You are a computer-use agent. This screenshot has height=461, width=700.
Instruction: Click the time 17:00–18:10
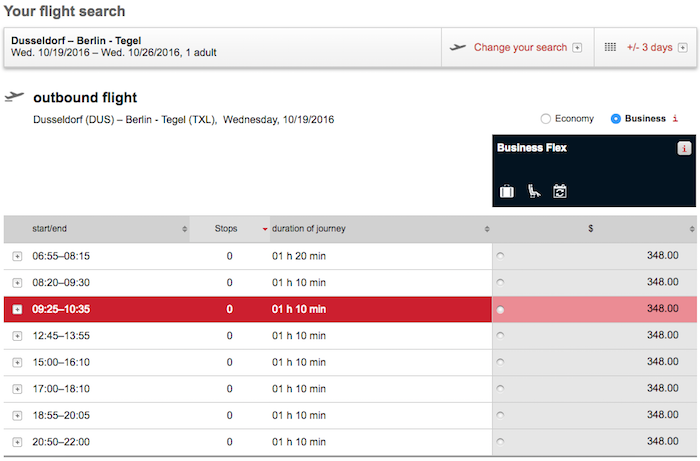(x=61, y=389)
